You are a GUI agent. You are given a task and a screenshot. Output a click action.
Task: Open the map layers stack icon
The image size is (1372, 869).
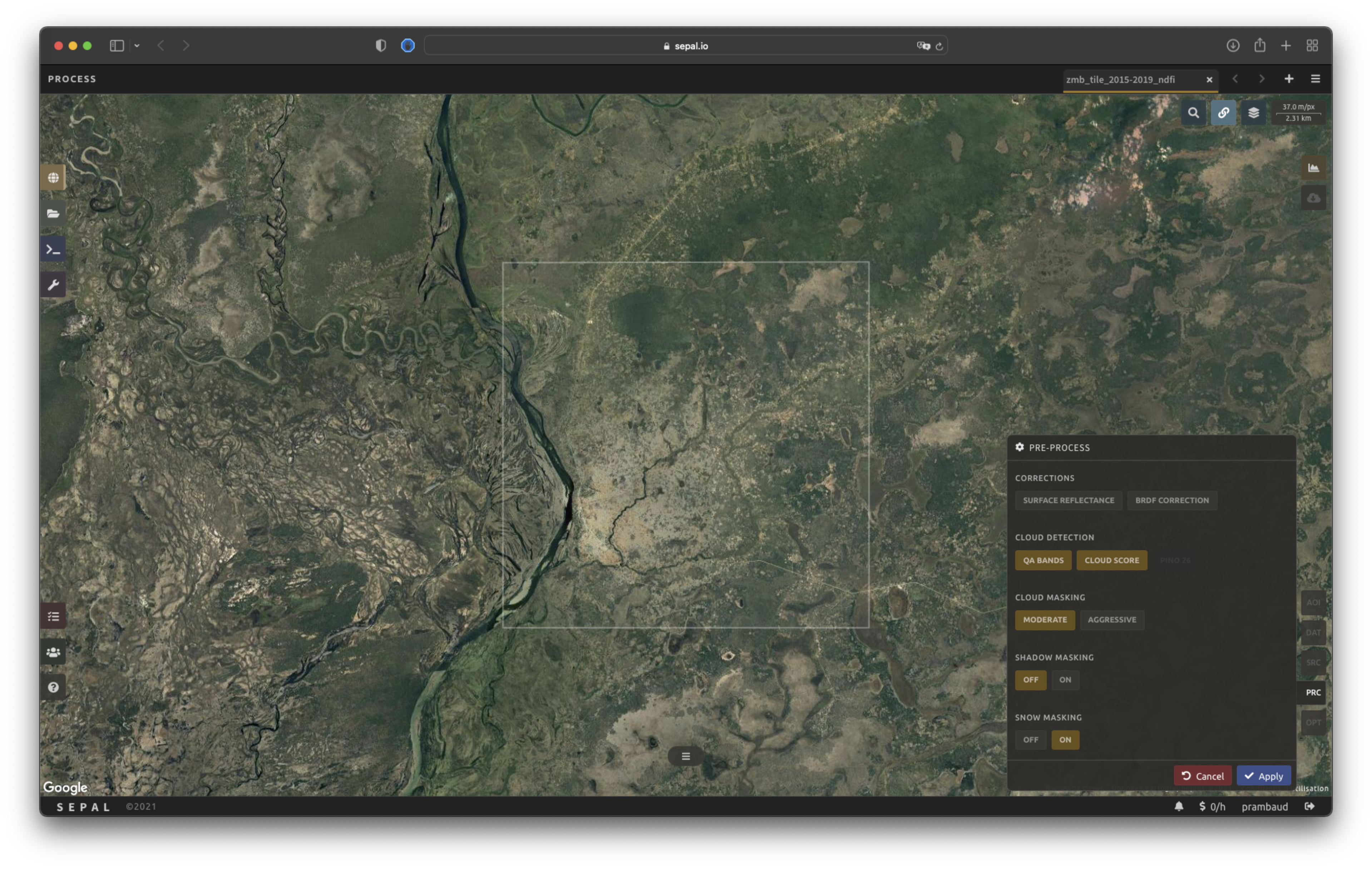[1253, 113]
